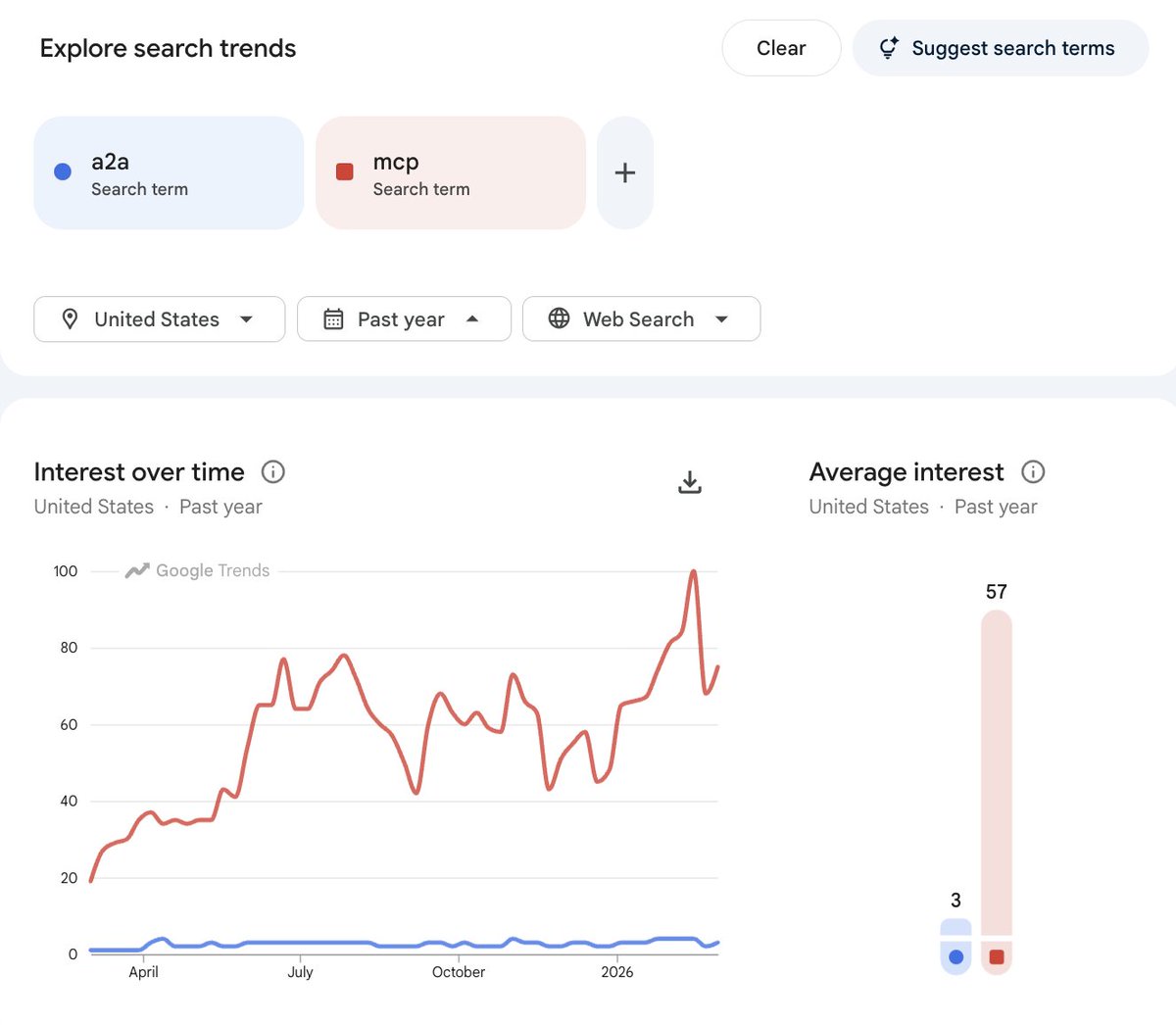Click the caret arrow in Past year dropdown
The height and width of the screenshot is (1025, 1176).
[x=472, y=318]
